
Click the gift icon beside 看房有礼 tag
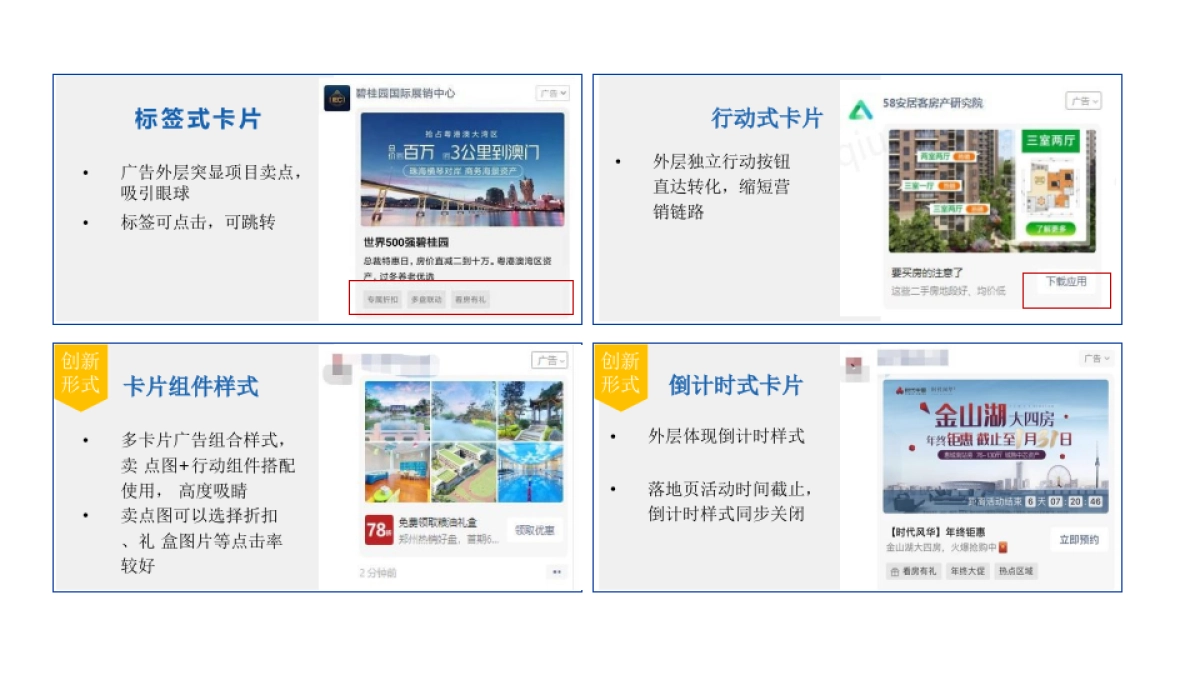894,571
